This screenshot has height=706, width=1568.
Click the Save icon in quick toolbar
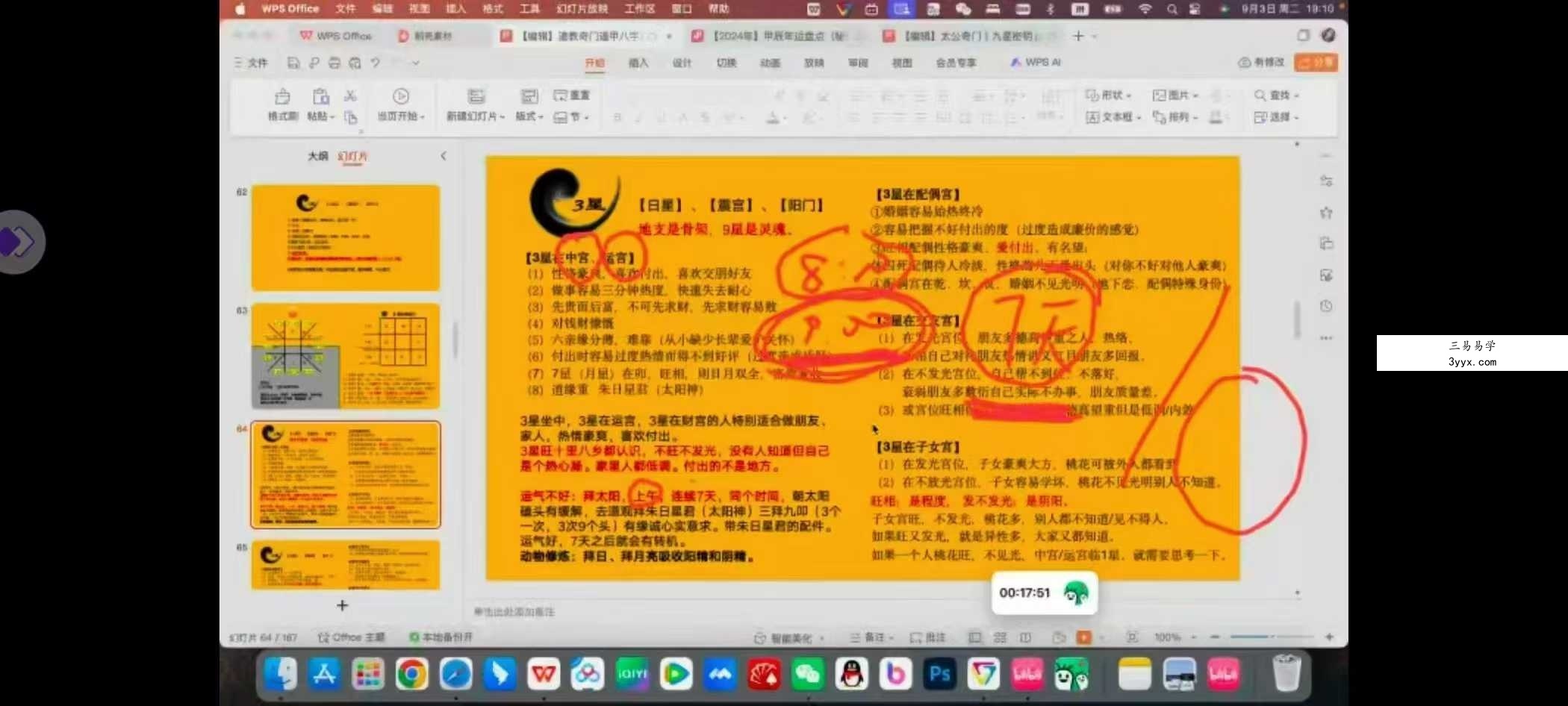pyautogui.click(x=293, y=63)
